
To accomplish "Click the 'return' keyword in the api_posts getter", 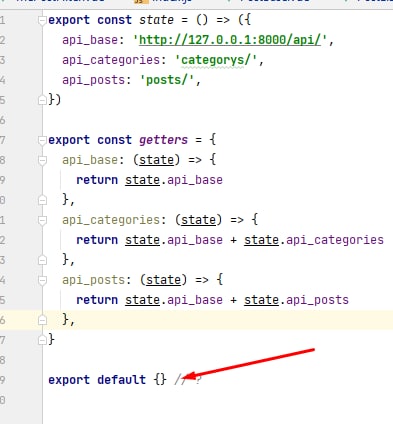I will pos(97,300).
